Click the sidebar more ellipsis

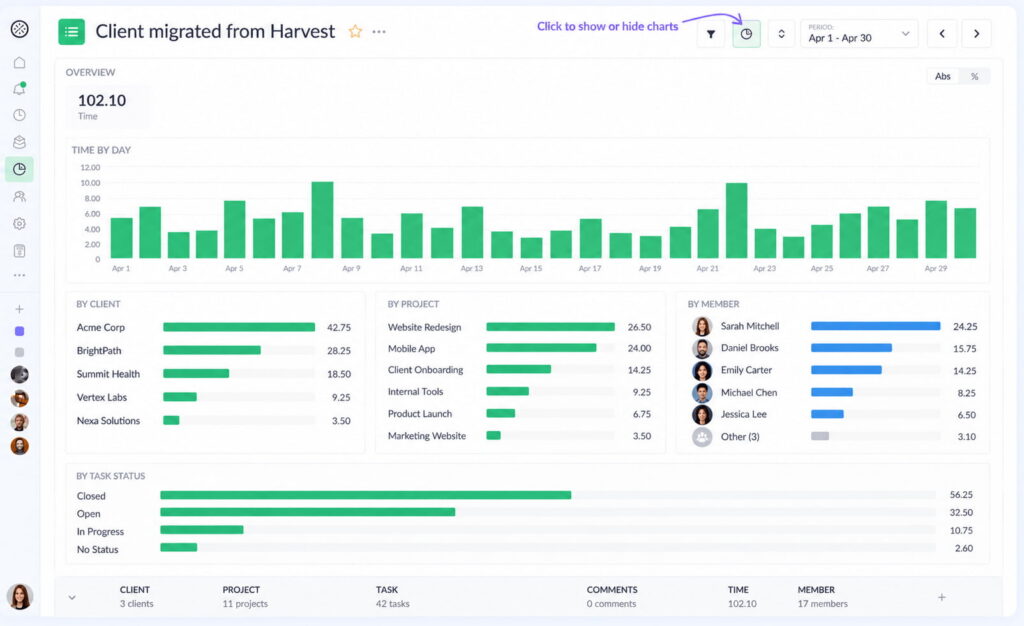pyautogui.click(x=20, y=275)
